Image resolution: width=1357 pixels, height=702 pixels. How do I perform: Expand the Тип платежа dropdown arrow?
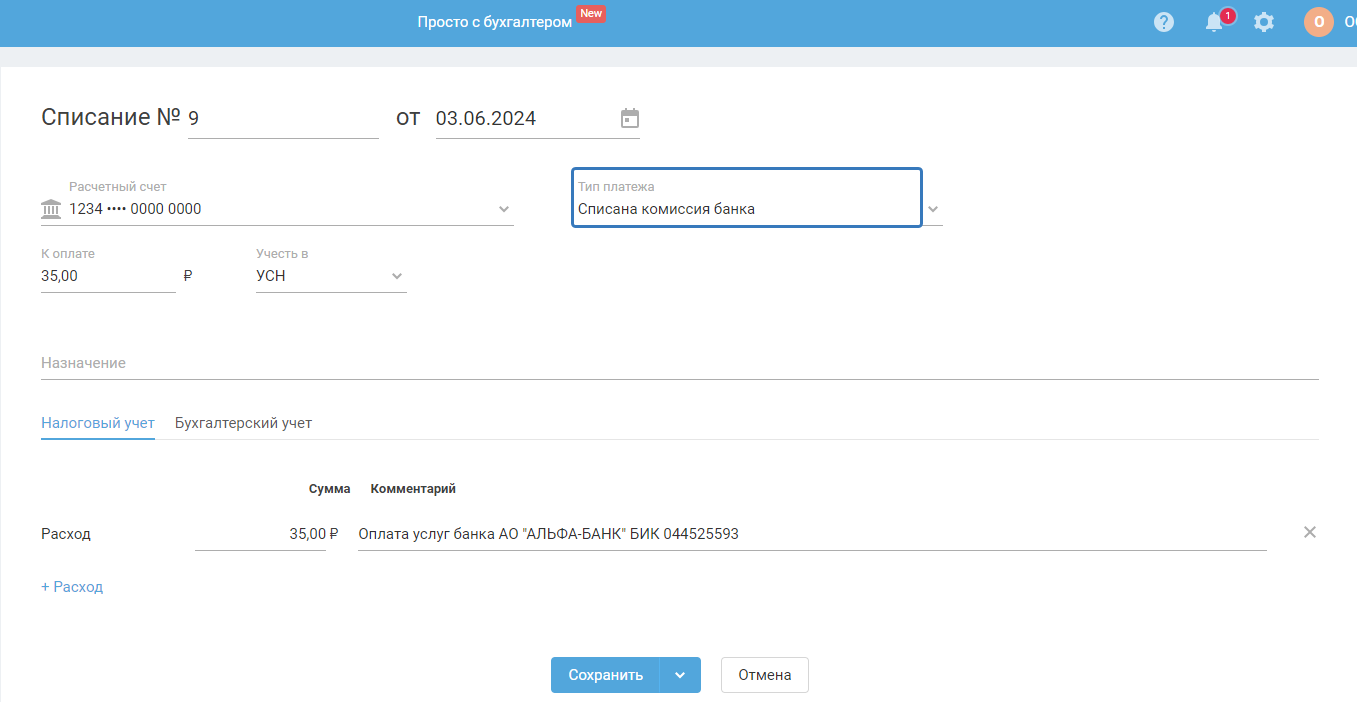[933, 209]
